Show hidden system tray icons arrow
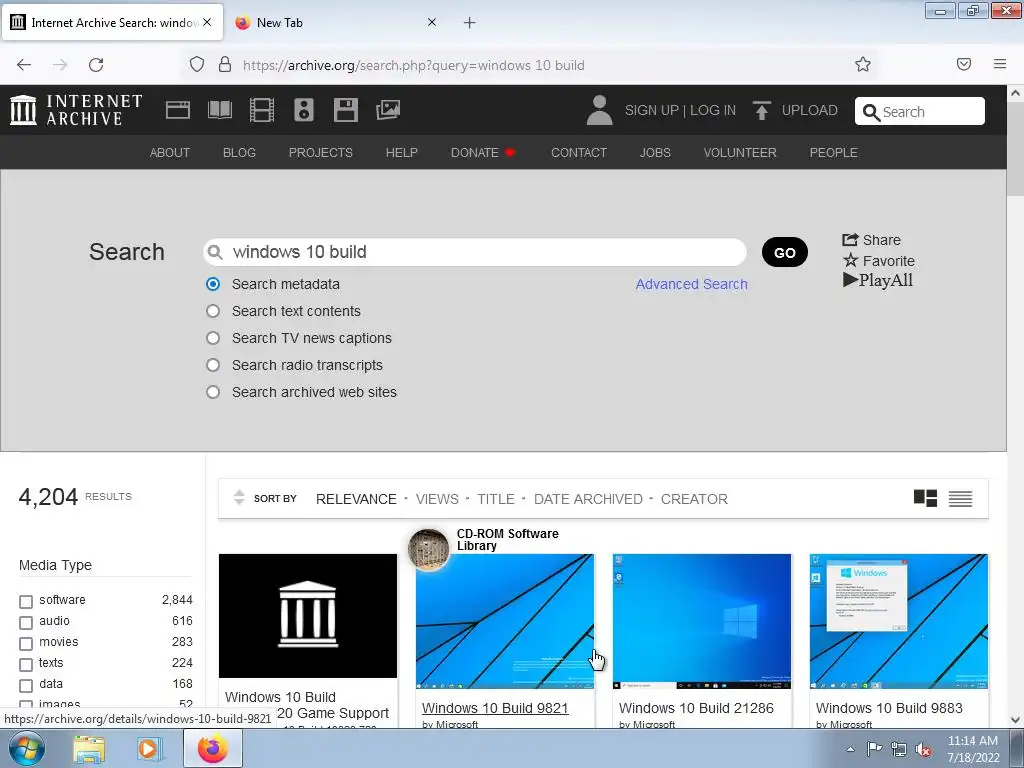The width and height of the screenshot is (1024, 768). tap(850, 749)
